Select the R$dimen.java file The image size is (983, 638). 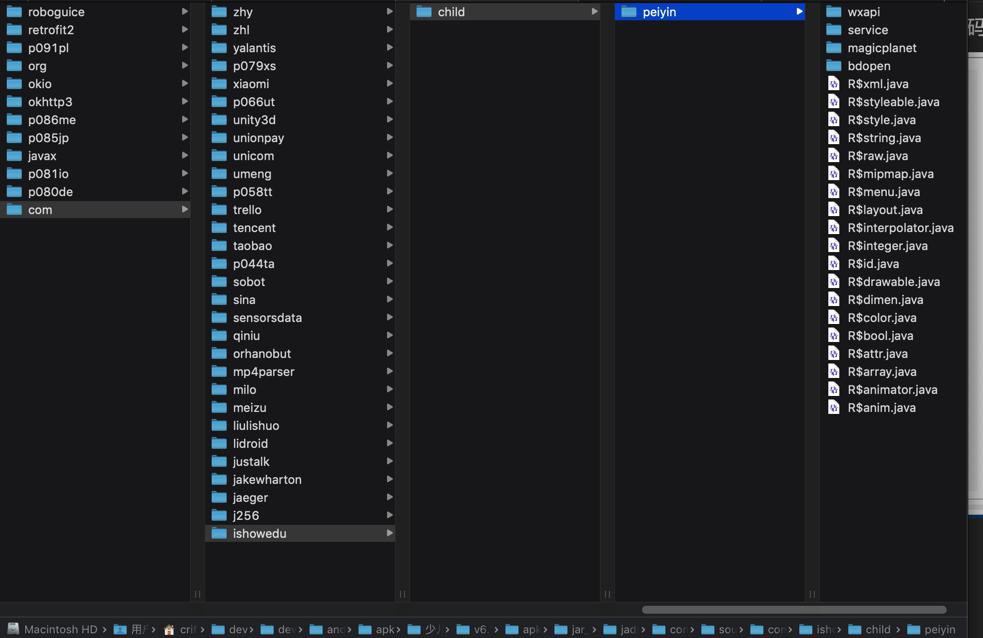pos(892,300)
